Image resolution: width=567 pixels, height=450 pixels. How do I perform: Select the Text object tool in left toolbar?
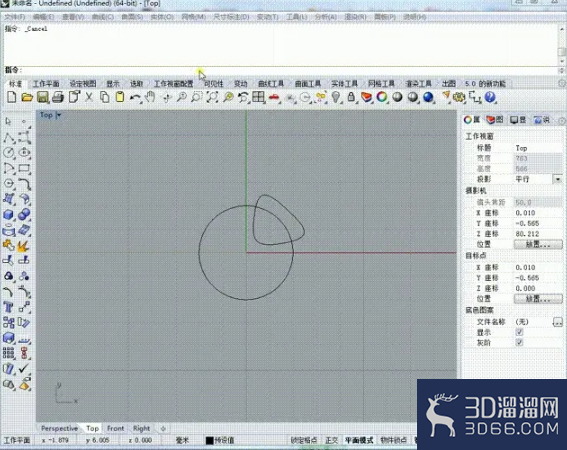click(x=8, y=307)
